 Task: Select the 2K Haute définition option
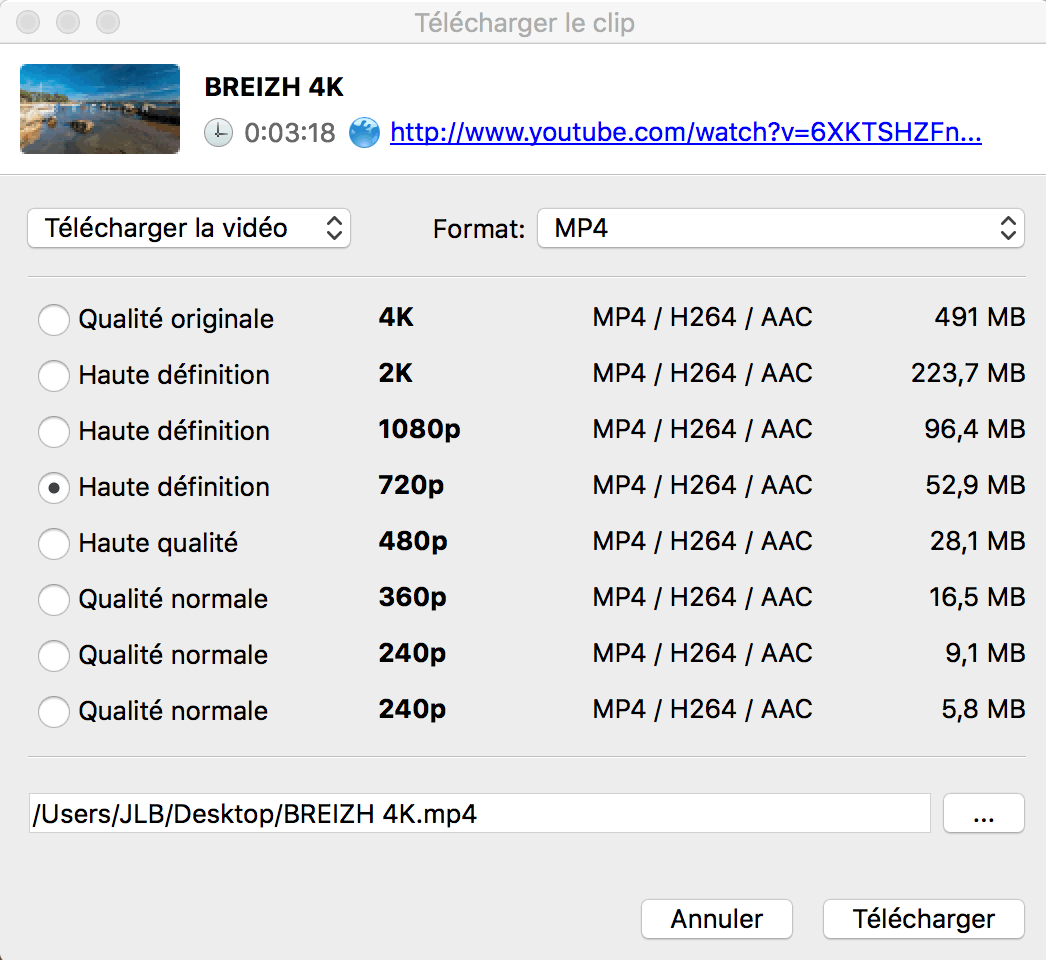(x=54, y=375)
